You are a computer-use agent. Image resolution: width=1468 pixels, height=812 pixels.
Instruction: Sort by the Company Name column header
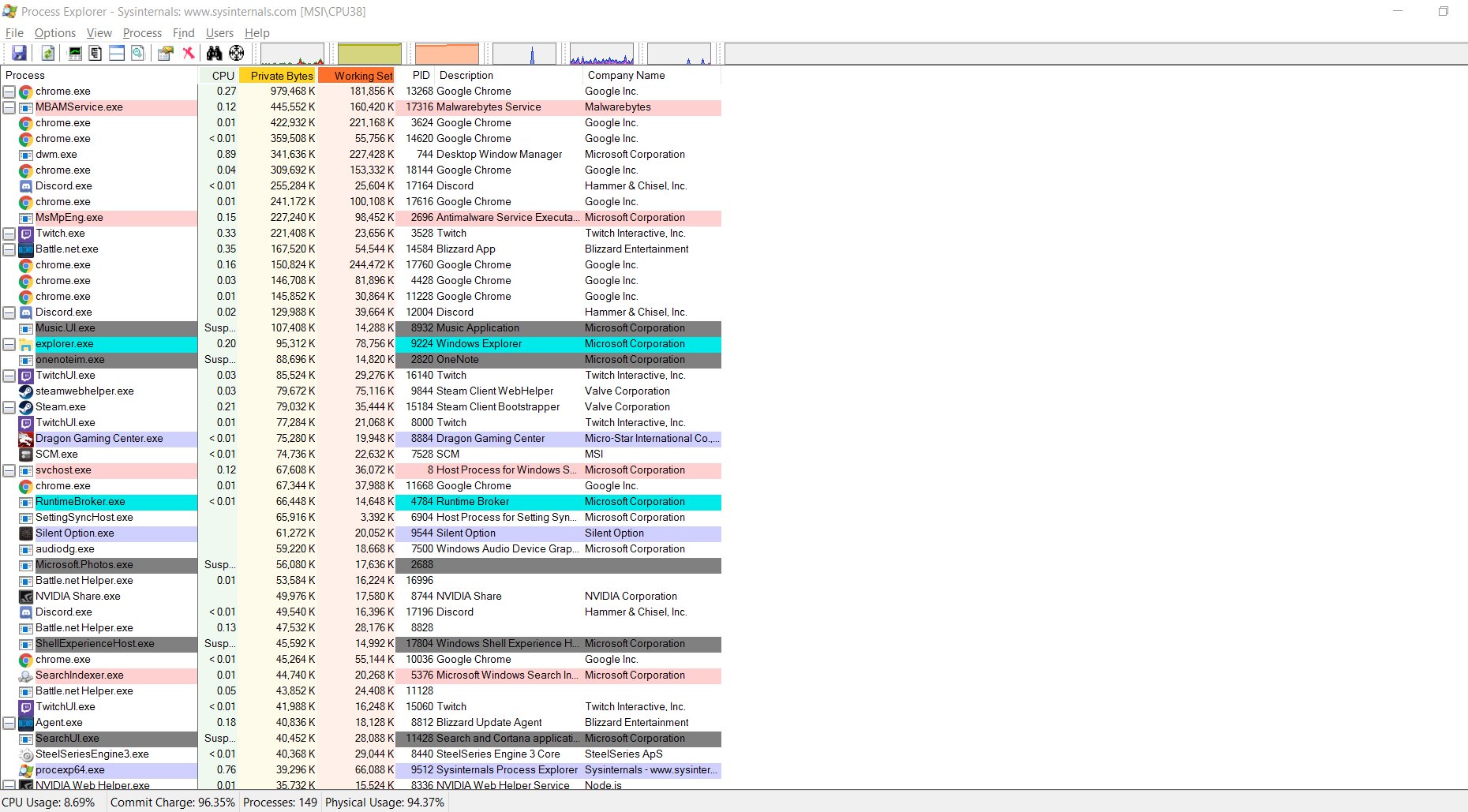[652, 76]
